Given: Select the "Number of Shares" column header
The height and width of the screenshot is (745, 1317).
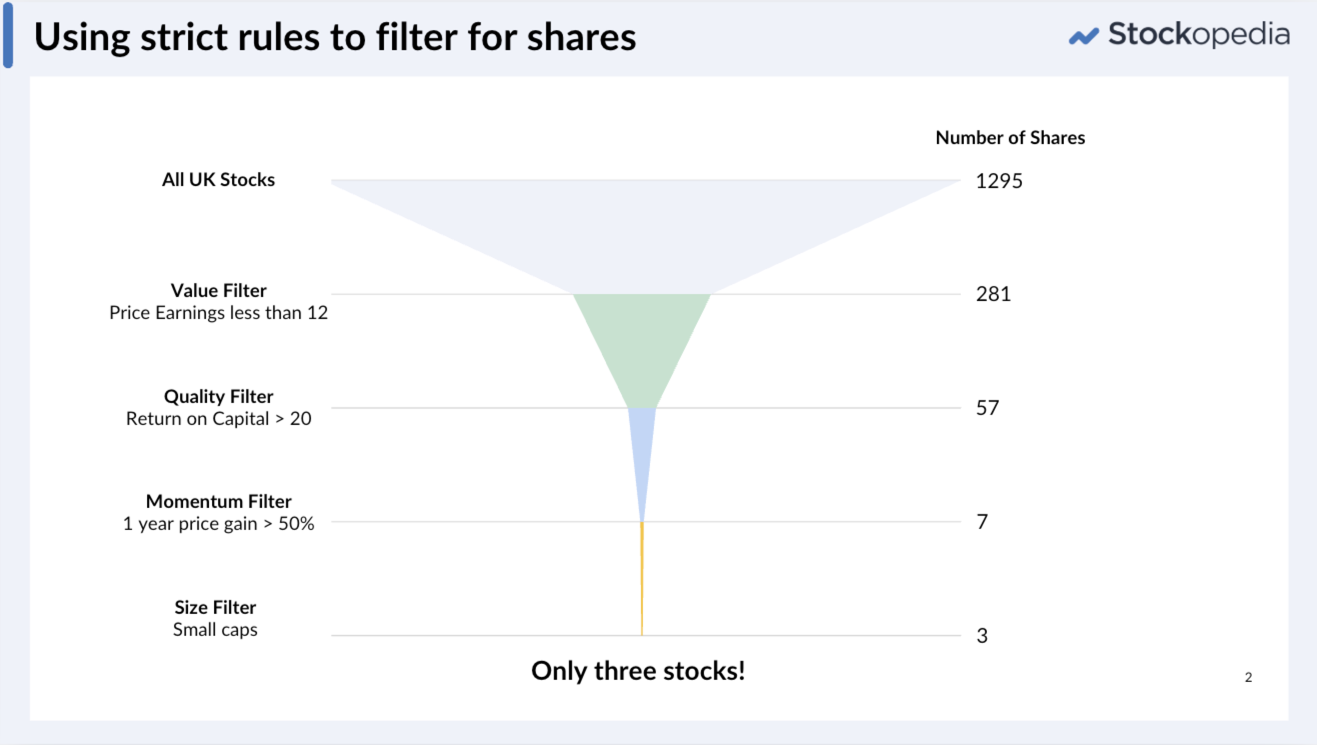Looking at the screenshot, I should 1010,138.
